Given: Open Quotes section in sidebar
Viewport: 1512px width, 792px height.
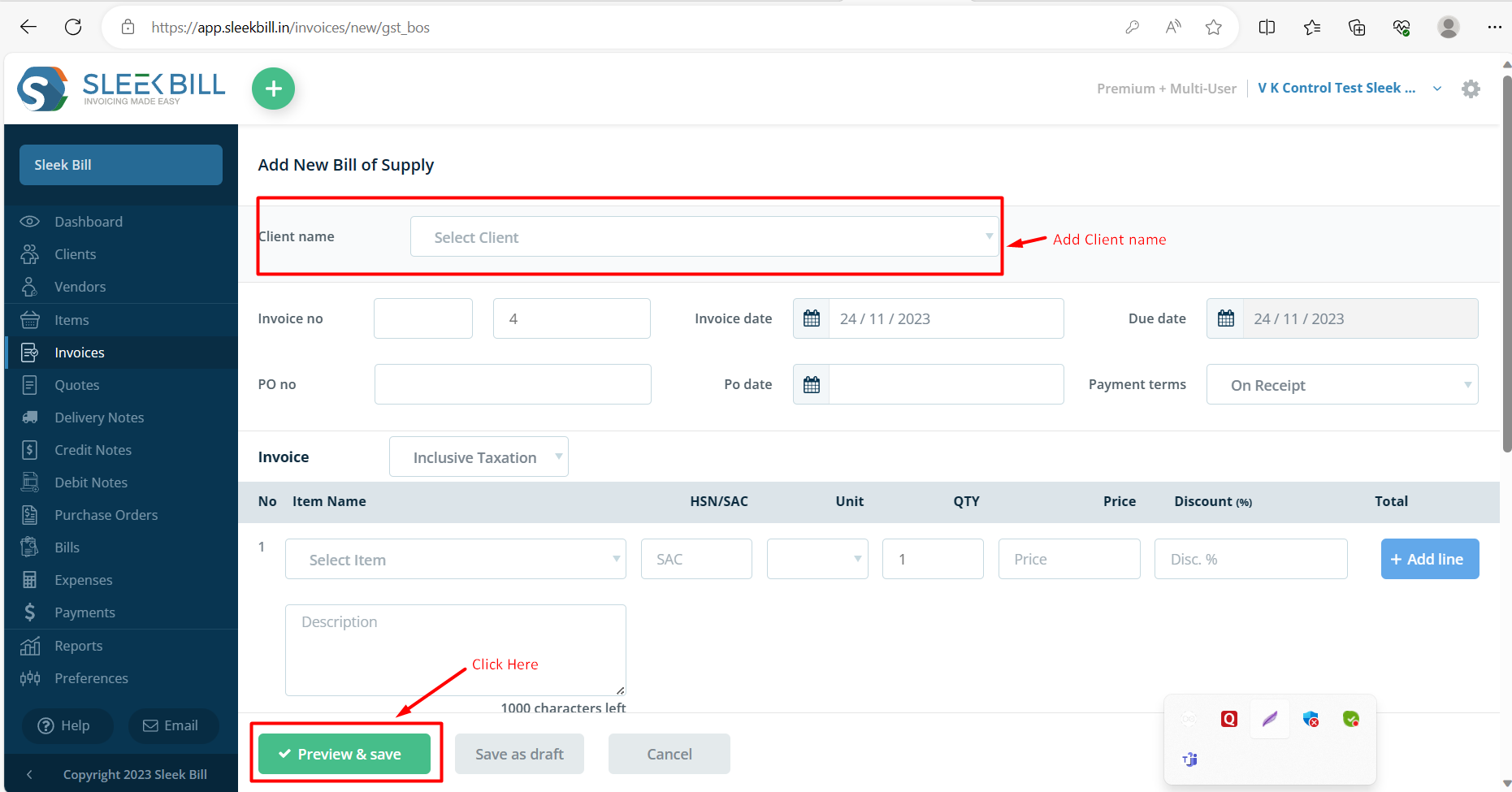Looking at the screenshot, I should (x=77, y=385).
